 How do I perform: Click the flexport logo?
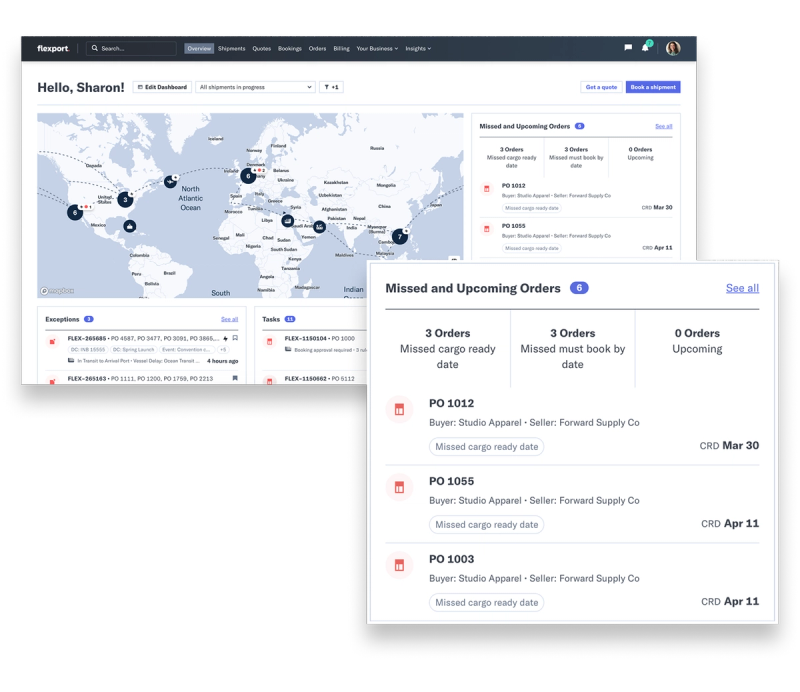pos(53,48)
